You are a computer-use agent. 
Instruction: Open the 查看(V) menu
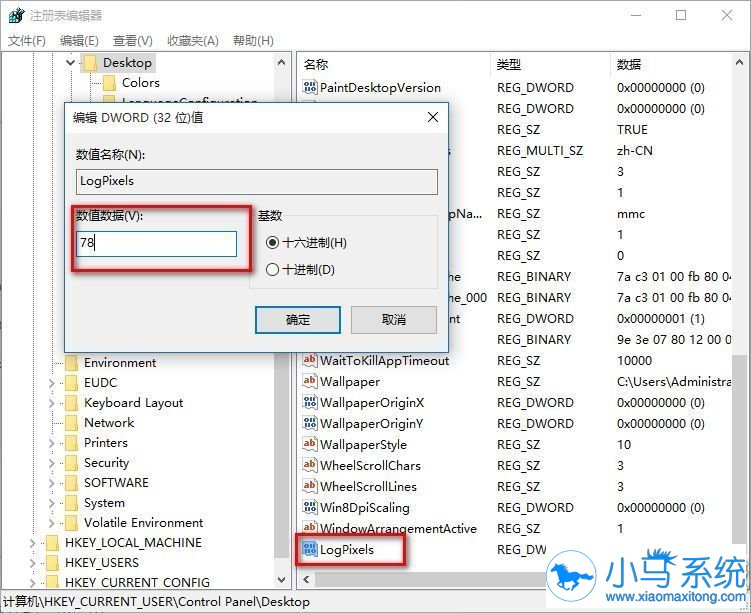click(132, 41)
